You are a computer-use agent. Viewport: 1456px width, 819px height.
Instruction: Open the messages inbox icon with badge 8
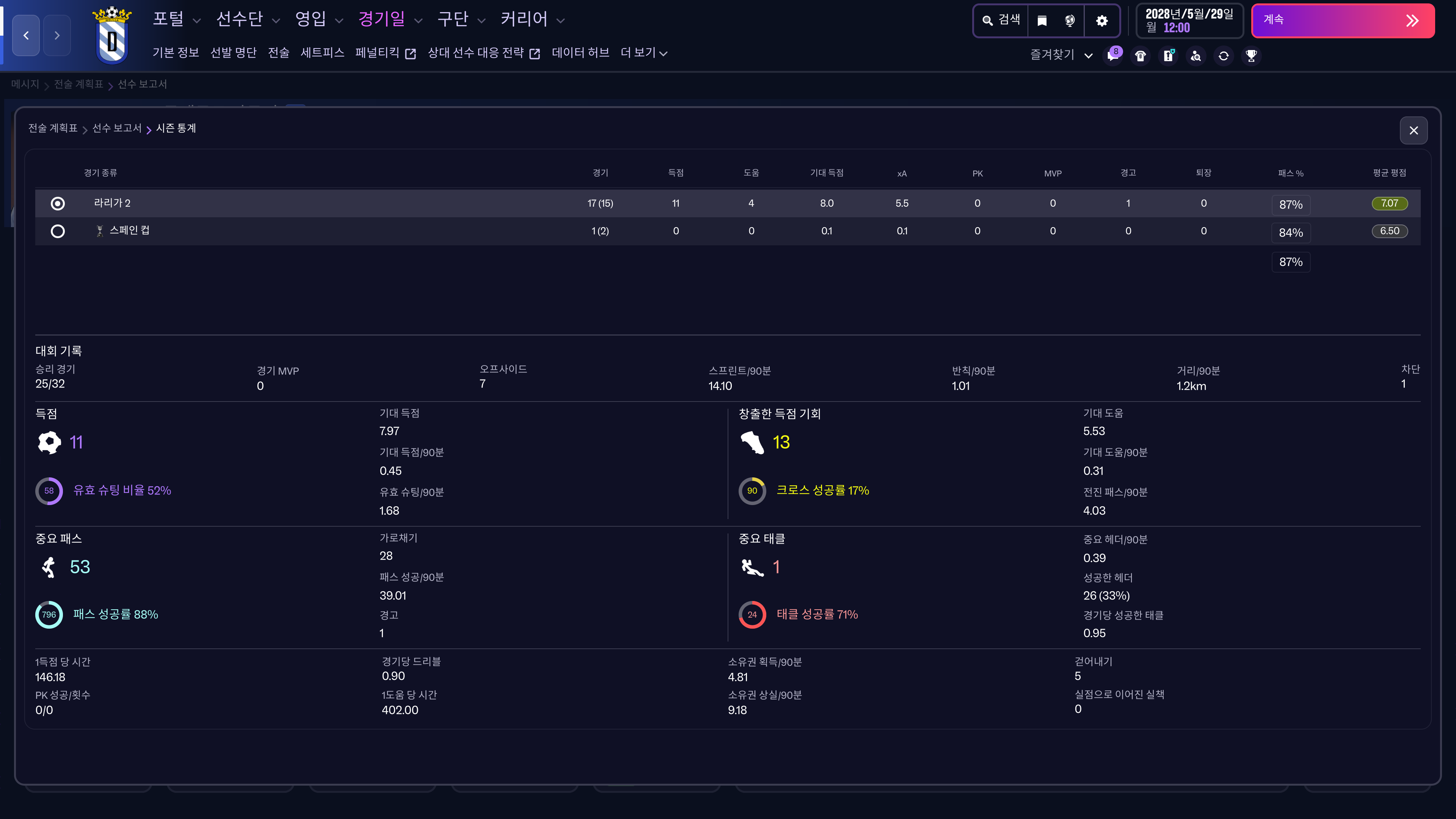[x=1113, y=55]
